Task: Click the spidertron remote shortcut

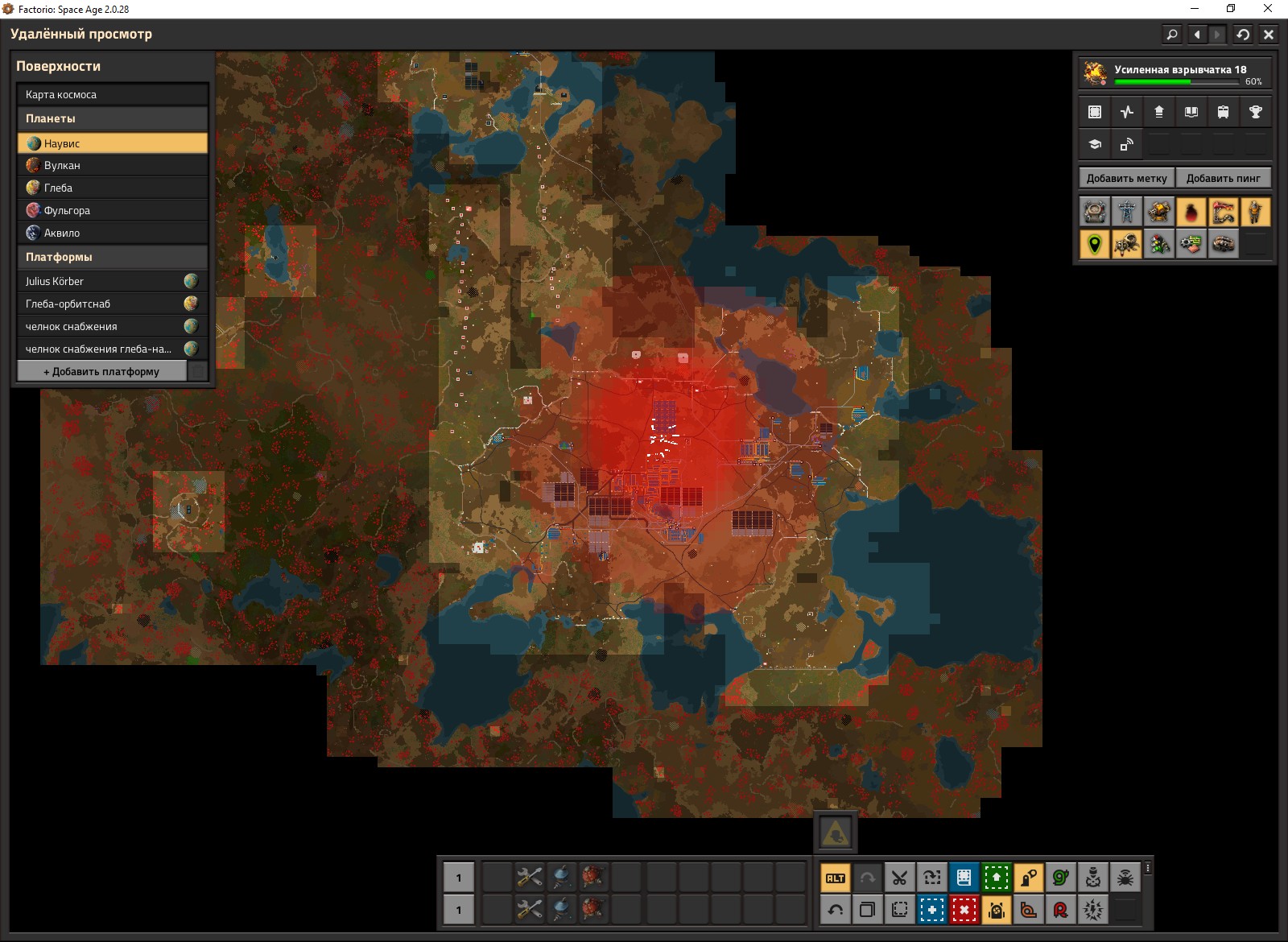Action: [x=1125, y=878]
